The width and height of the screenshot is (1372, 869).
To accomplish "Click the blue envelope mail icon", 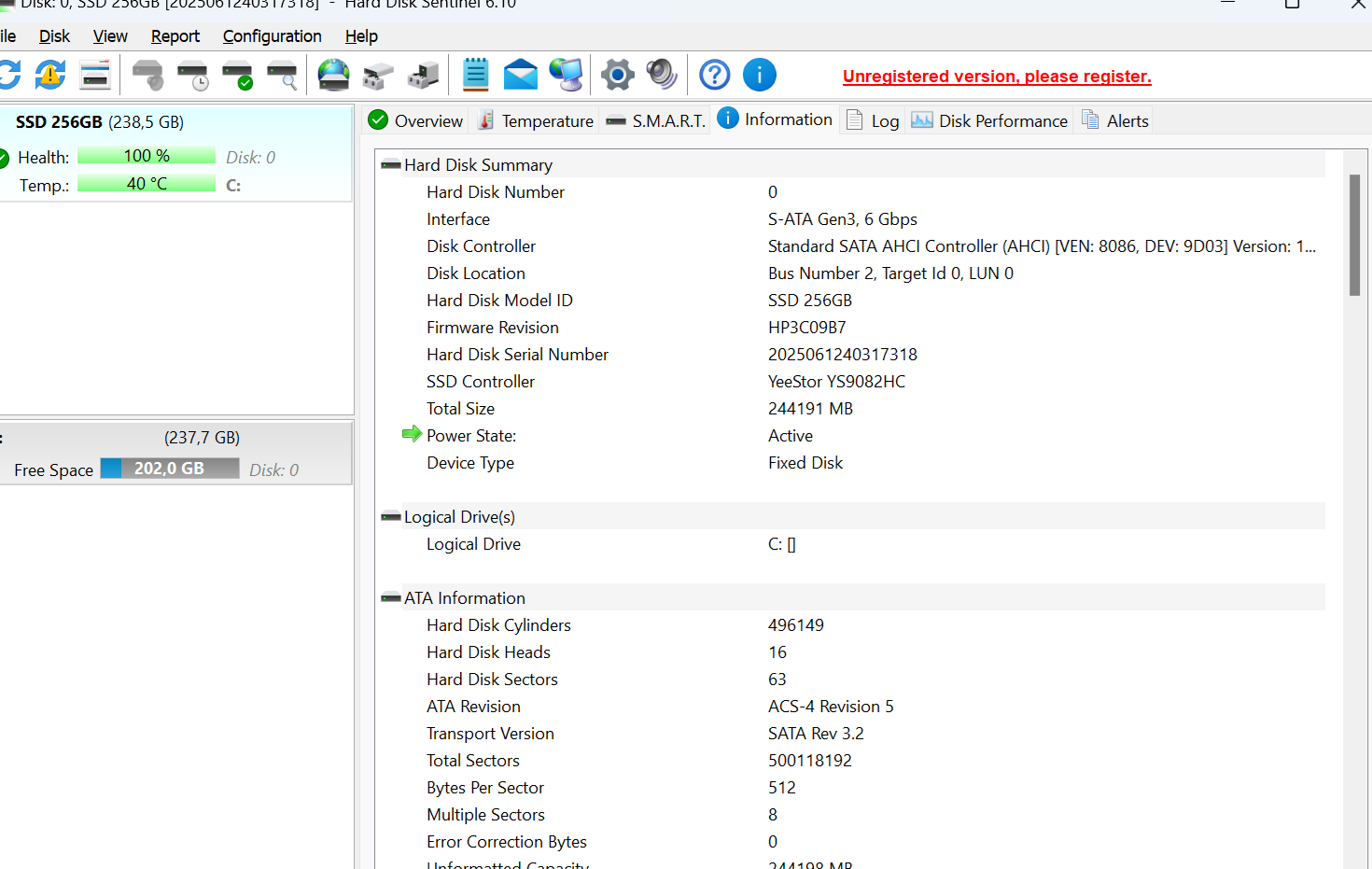I will tap(520, 76).
